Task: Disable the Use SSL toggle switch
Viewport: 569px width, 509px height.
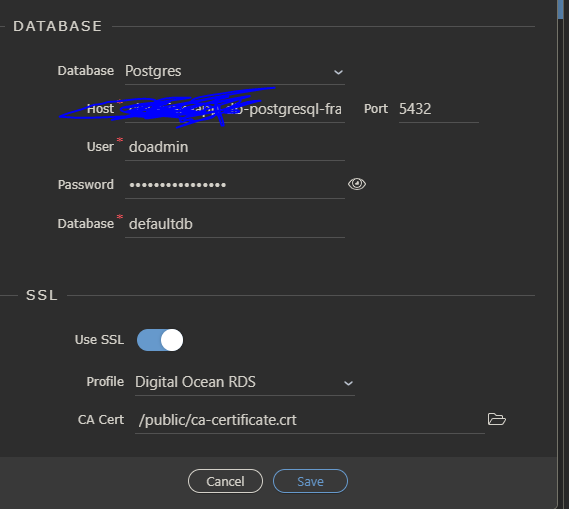Action: [160, 340]
